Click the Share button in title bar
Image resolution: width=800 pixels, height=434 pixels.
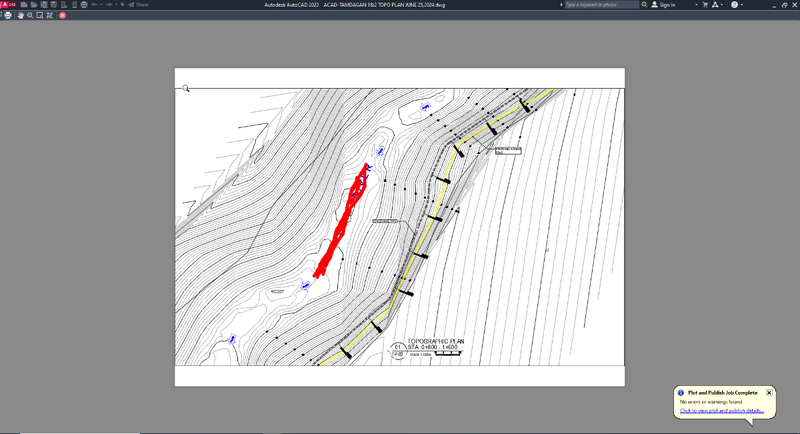pyautogui.click(x=139, y=5)
